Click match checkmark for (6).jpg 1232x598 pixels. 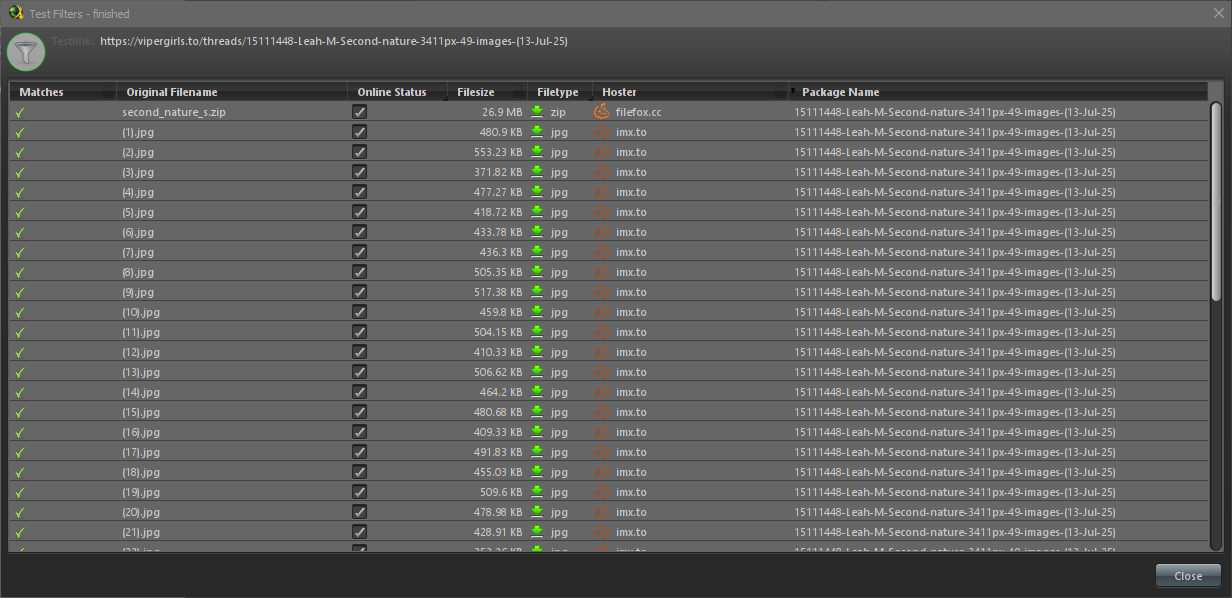tap(20, 232)
